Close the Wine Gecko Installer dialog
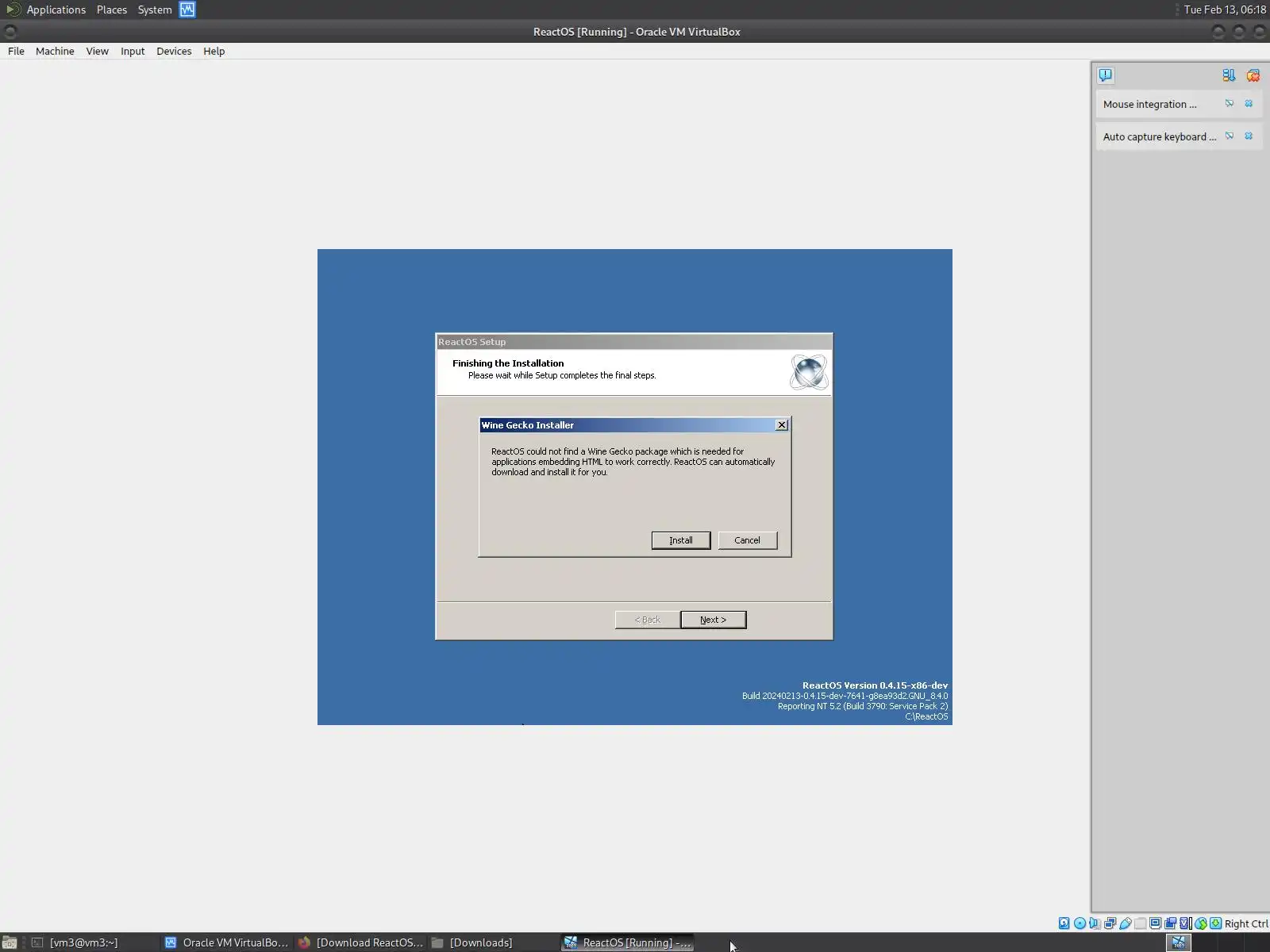Viewport: 1270px width, 952px height. point(782,425)
